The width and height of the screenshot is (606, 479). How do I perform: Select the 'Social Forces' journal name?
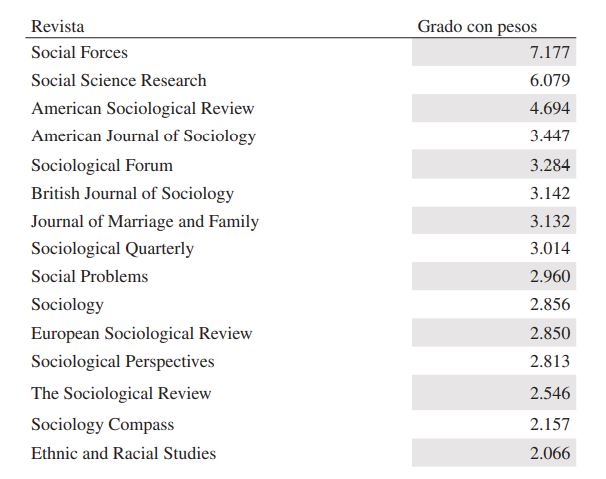pos(80,52)
